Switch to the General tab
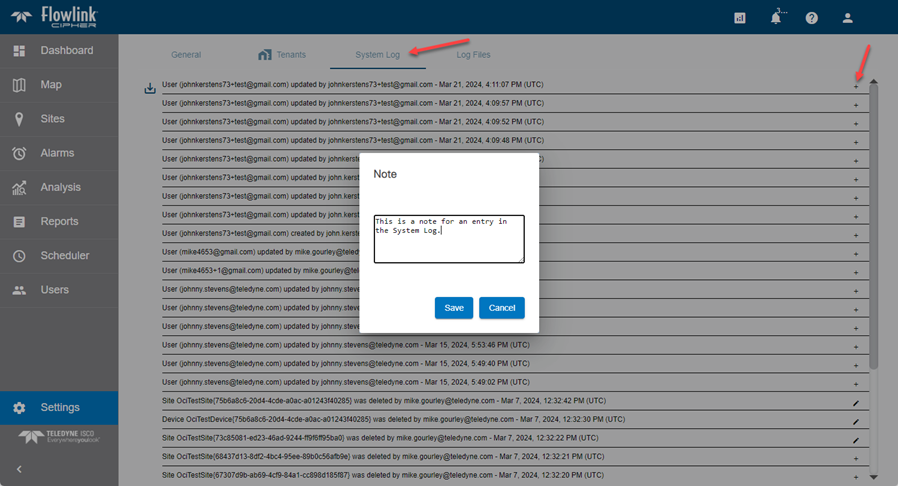The width and height of the screenshot is (899, 486). point(186,55)
